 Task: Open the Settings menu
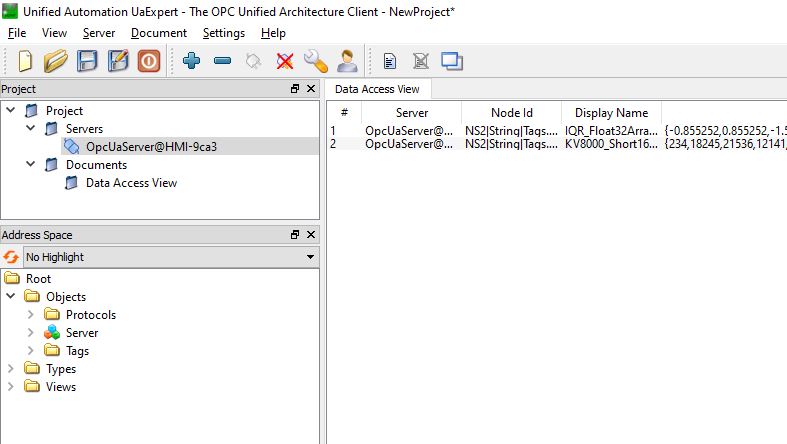[224, 33]
